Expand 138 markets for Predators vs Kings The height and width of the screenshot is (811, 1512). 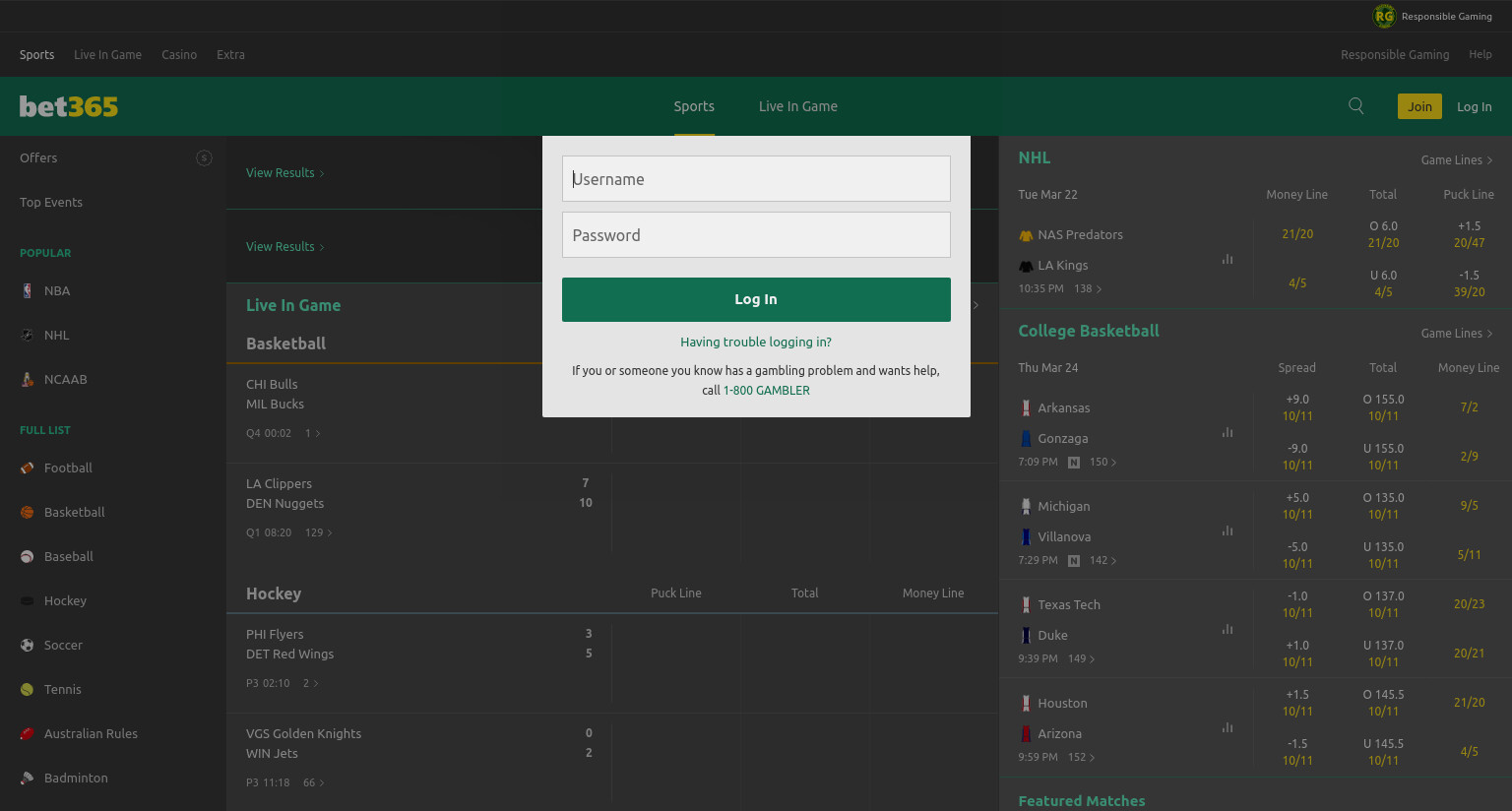tap(1088, 289)
